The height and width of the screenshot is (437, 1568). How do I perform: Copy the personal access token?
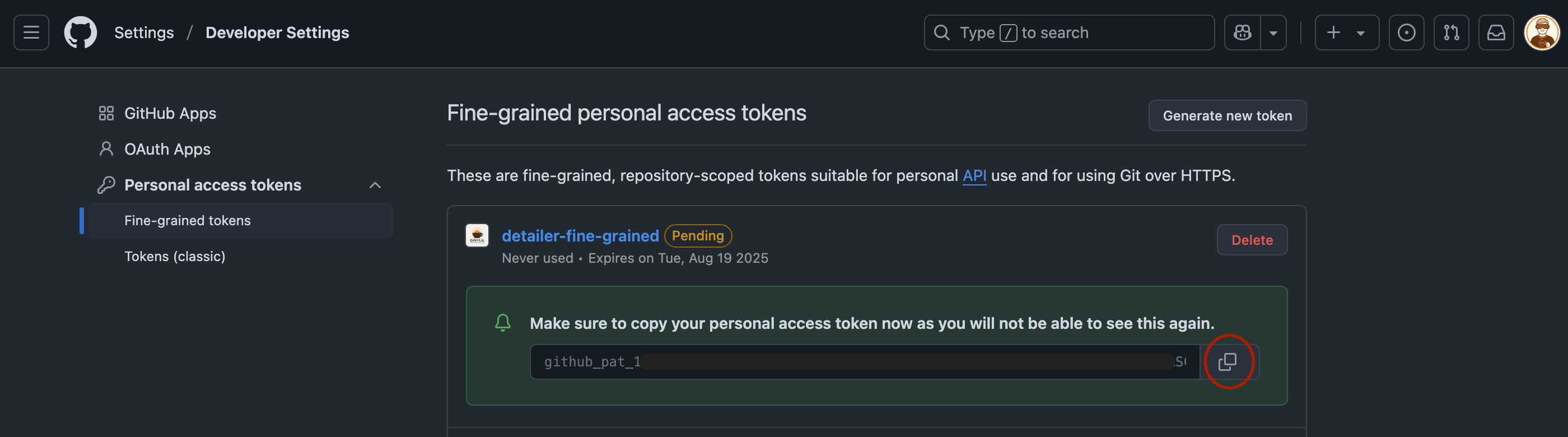point(1228,362)
